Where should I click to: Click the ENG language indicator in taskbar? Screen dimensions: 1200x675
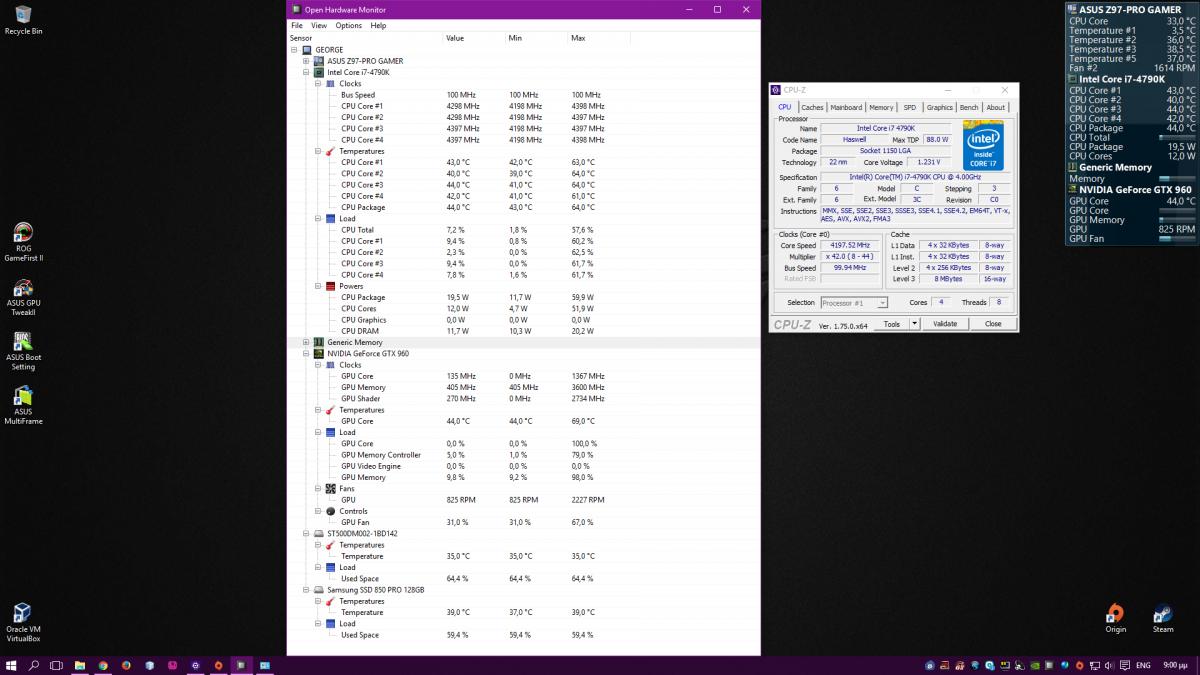tap(1143, 665)
